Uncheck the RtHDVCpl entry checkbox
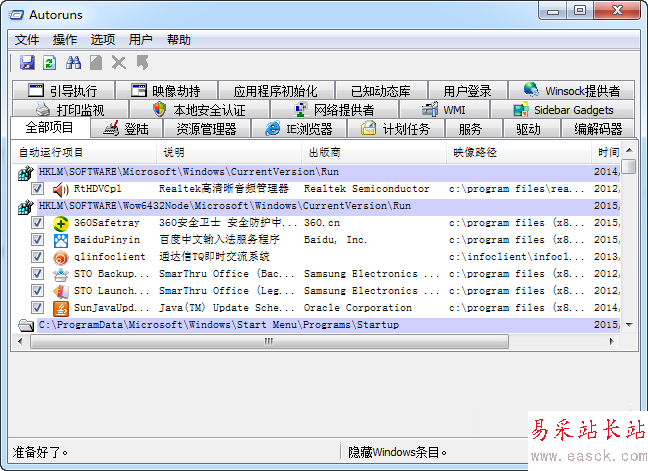The image size is (648, 471). point(38,189)
